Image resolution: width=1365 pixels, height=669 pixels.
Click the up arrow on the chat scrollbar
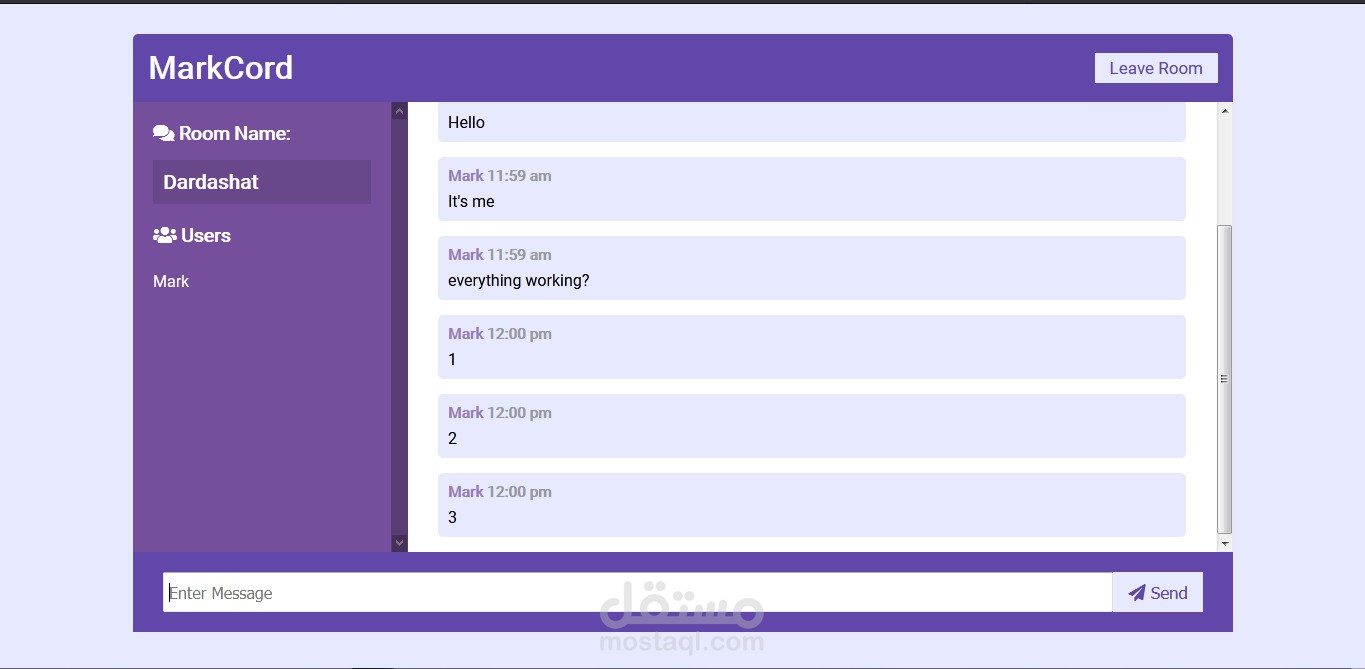(1224, 110)
